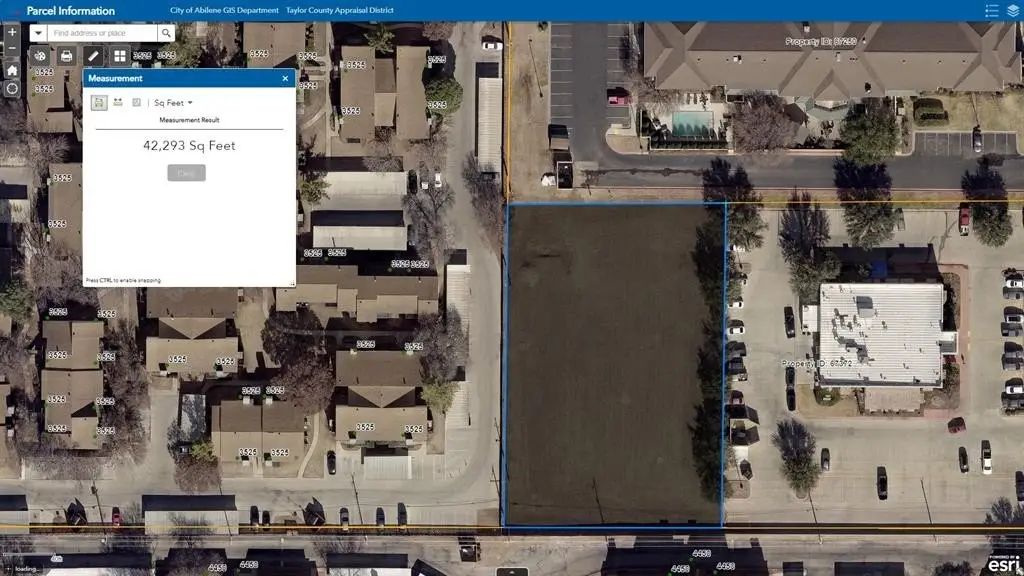Zoom in on the map
This screenshot has height=576, width=1024.
[12, 32]
